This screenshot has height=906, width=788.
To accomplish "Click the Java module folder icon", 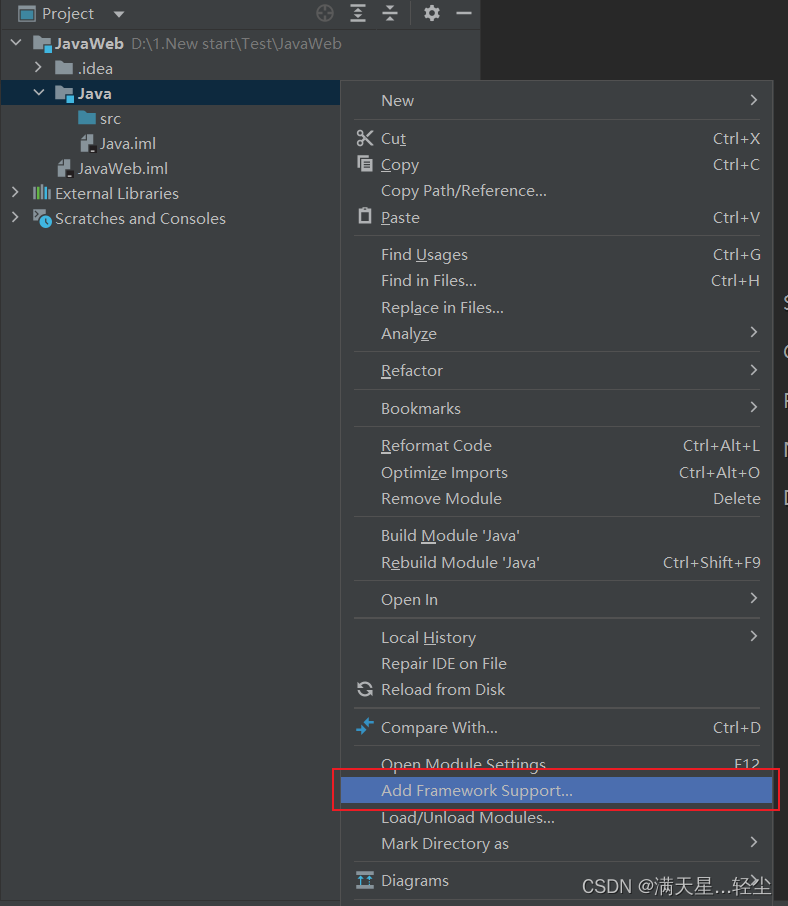I will [x=64, y=93].
